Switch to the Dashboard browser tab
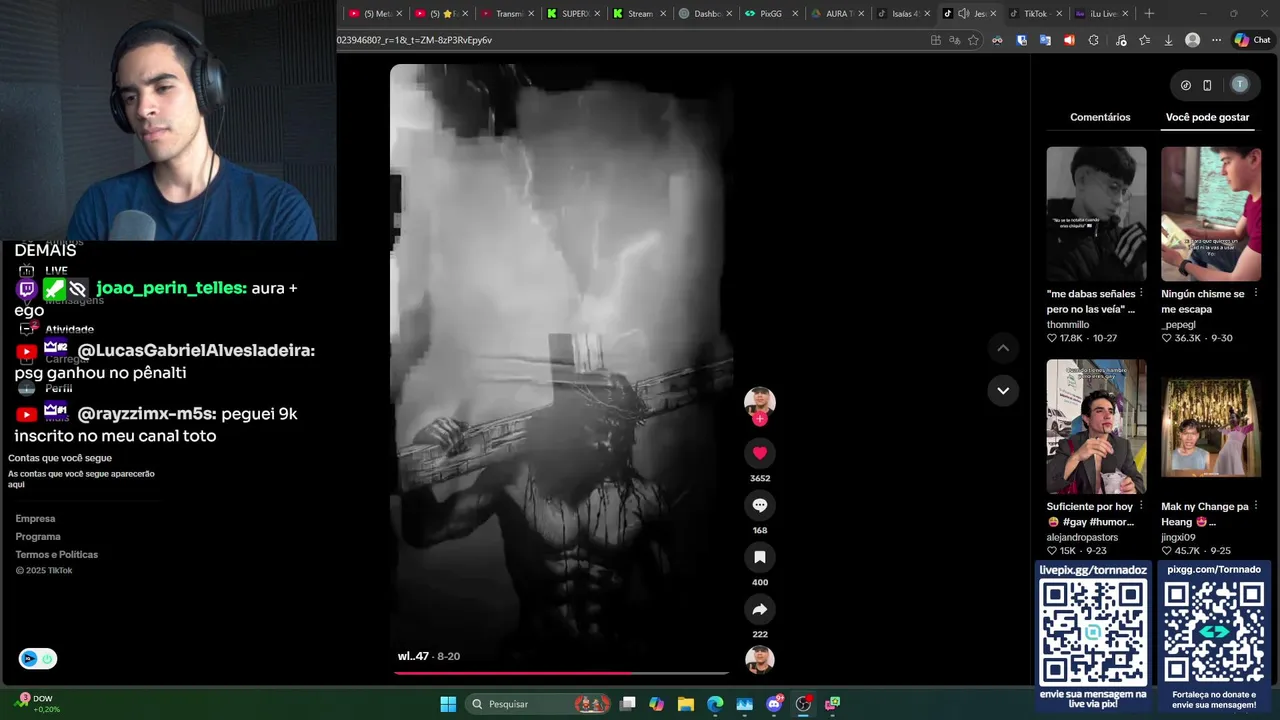This screenshot has width=1280, height=720. pos(706,13)
